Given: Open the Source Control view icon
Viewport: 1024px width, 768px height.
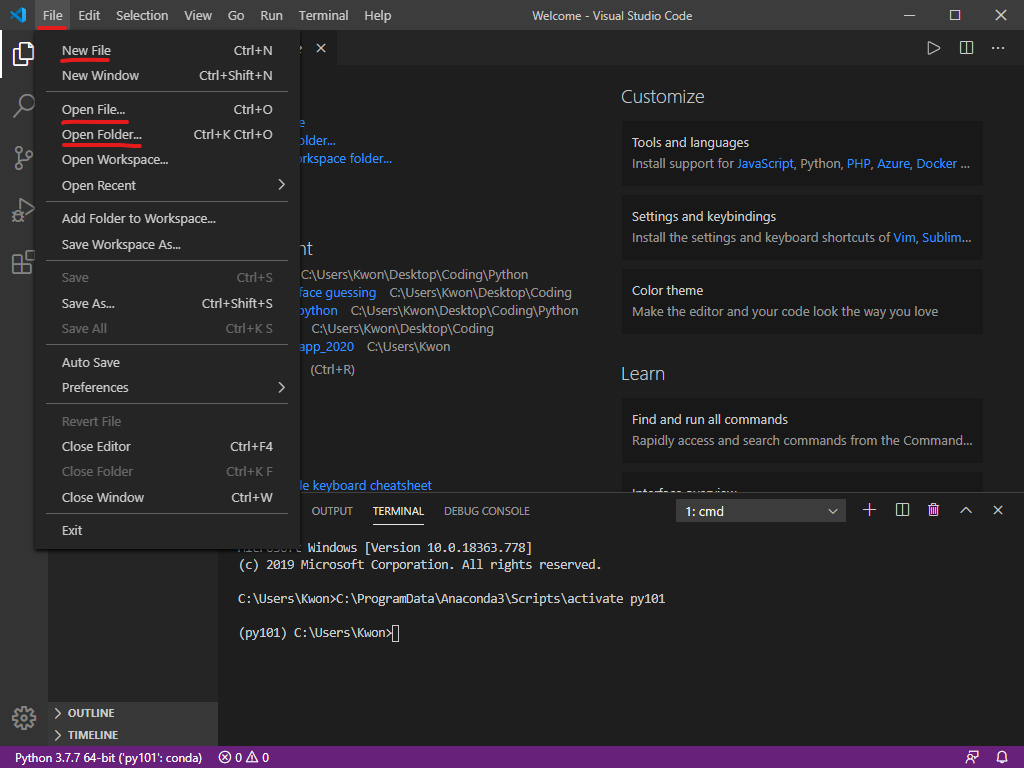Looking at the screenshot, I should [x=24, y=157].
